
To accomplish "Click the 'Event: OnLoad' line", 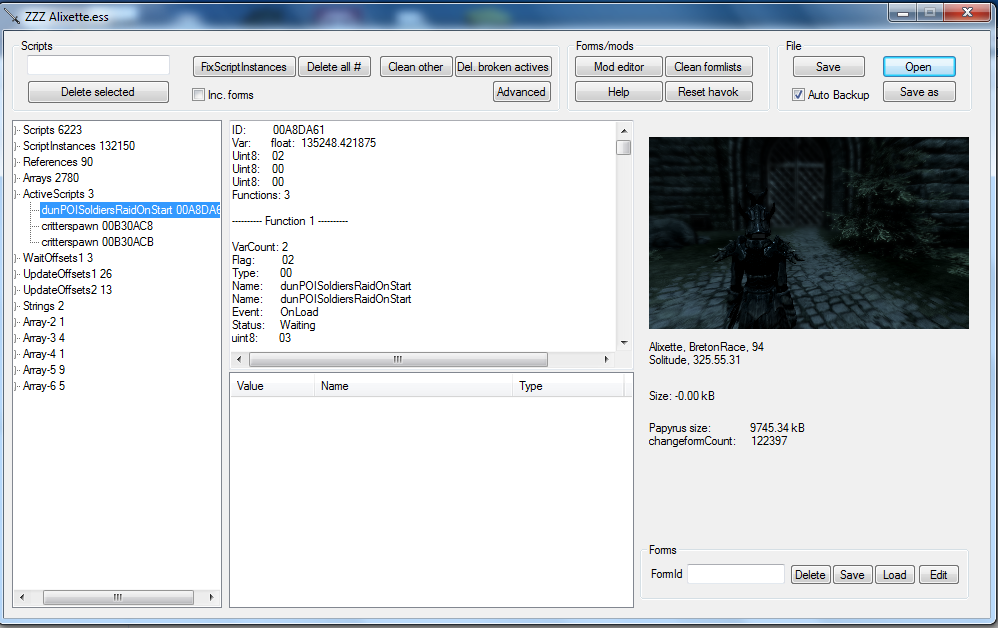I will click(x=275, y=312).
